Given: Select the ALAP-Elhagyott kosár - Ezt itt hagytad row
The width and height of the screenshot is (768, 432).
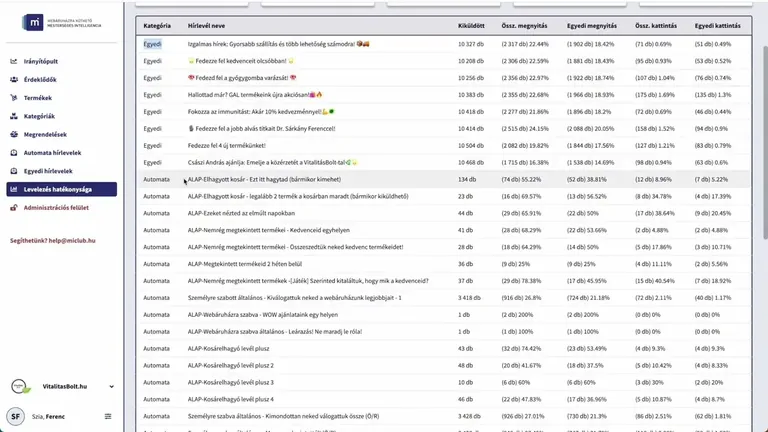Looking at the screenshot, I should pyautogui.click(x=443, y=179).
